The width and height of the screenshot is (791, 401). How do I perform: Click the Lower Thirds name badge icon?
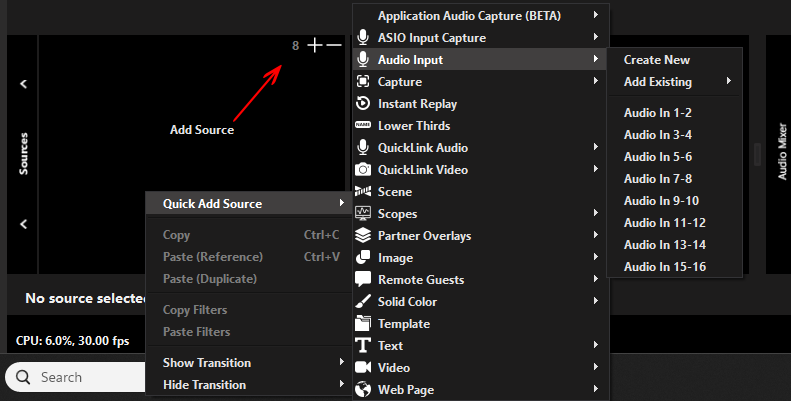(363, 125)
